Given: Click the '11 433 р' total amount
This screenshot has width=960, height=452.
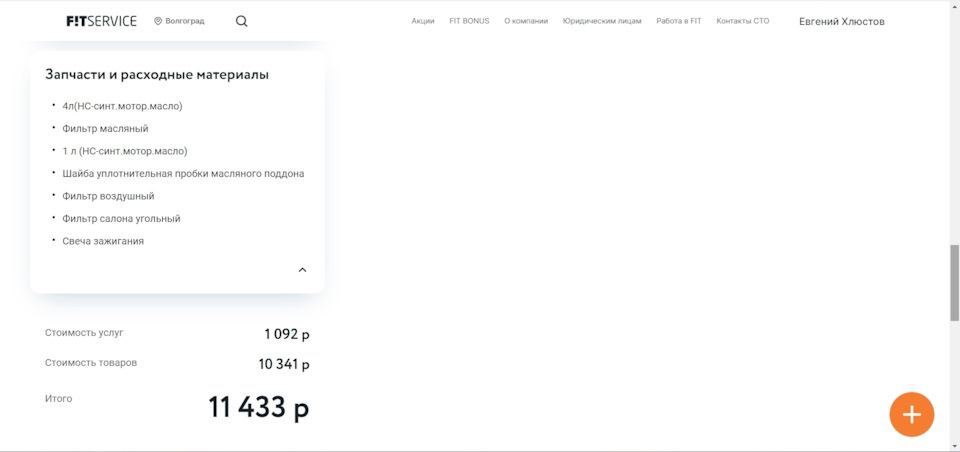Looking at the screenshot, I should point(259,407).
